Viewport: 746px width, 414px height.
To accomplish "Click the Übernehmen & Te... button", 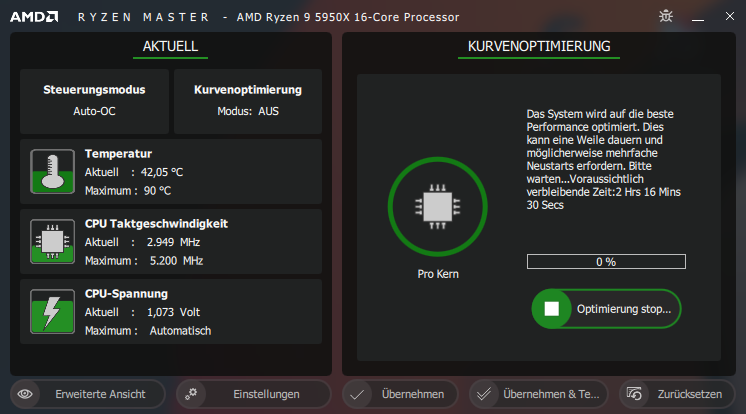I will click(539, 394).
